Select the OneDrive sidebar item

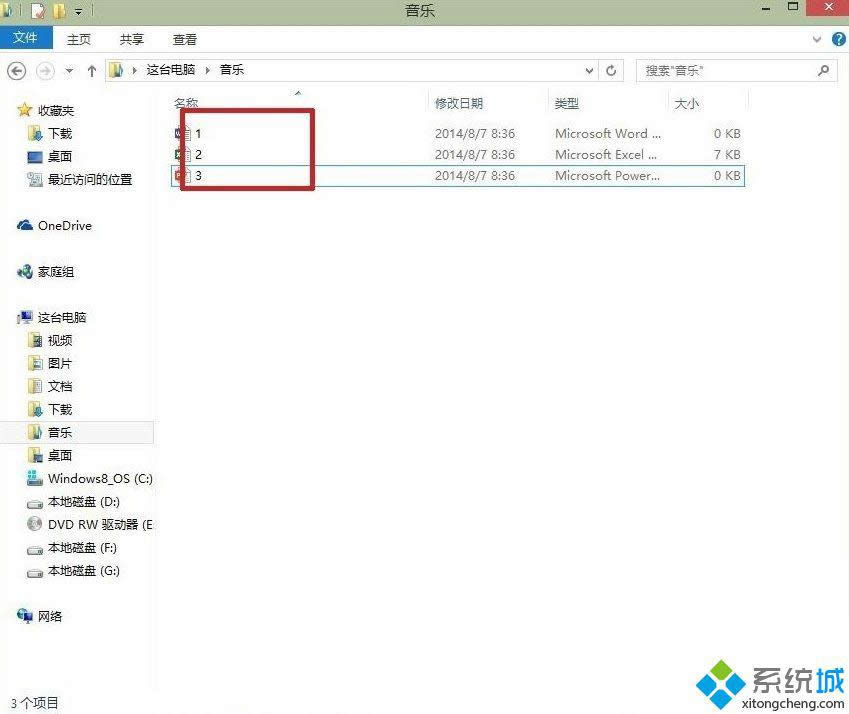coord(62,225)
